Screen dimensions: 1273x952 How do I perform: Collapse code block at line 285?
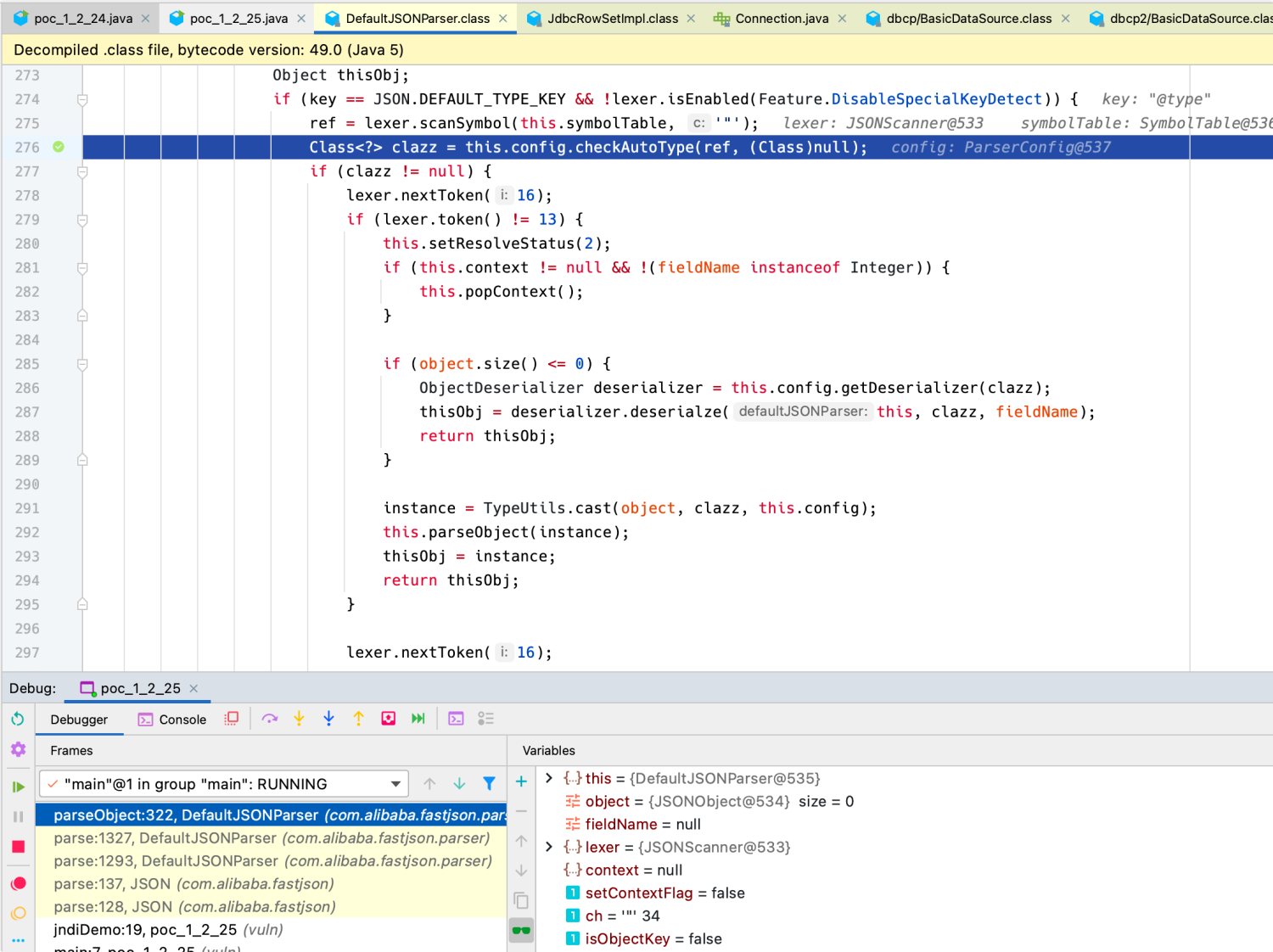pyautogui.click(x=82, y=364)
